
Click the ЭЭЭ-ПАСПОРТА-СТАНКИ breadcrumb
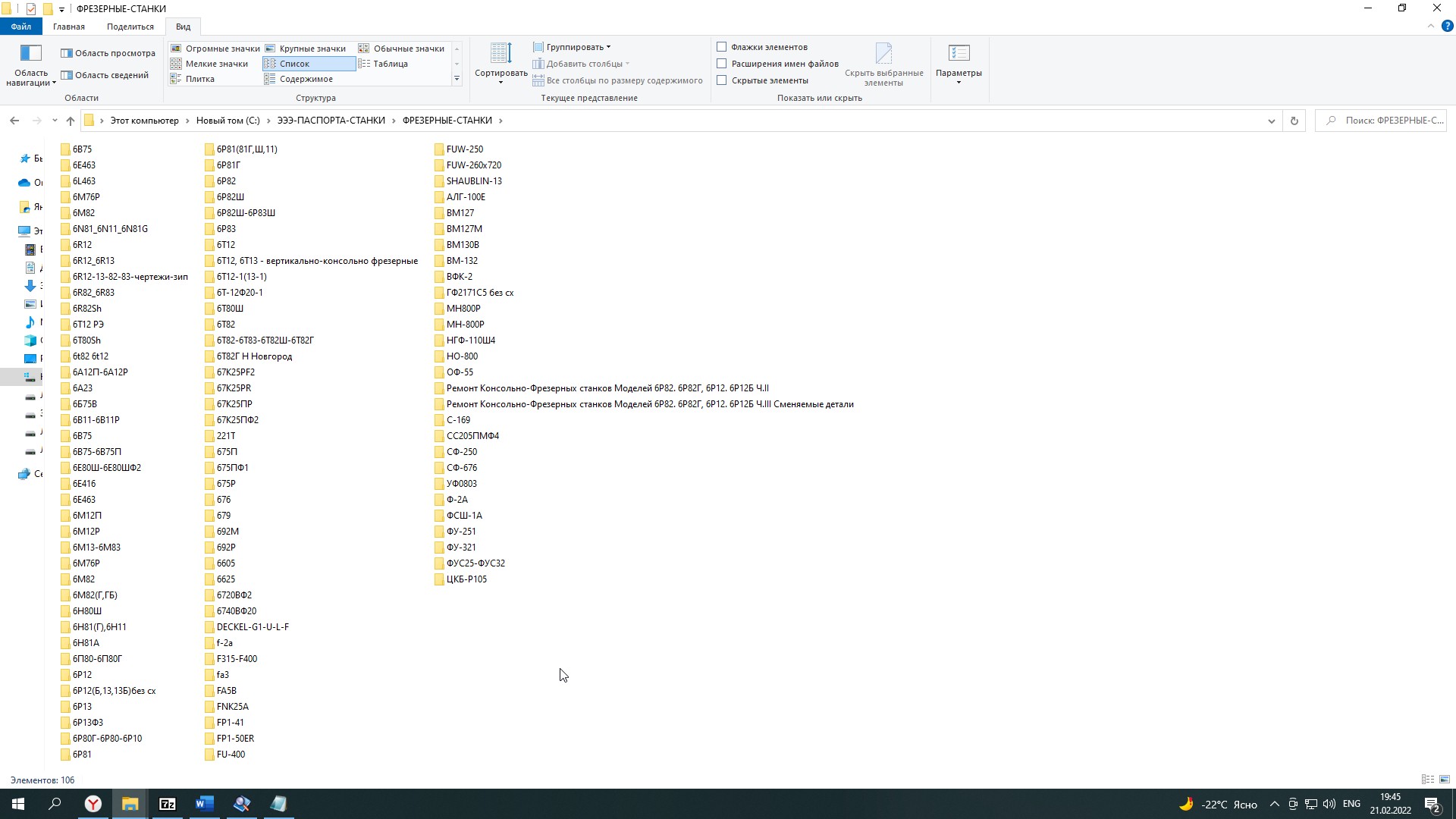(331, 121)
